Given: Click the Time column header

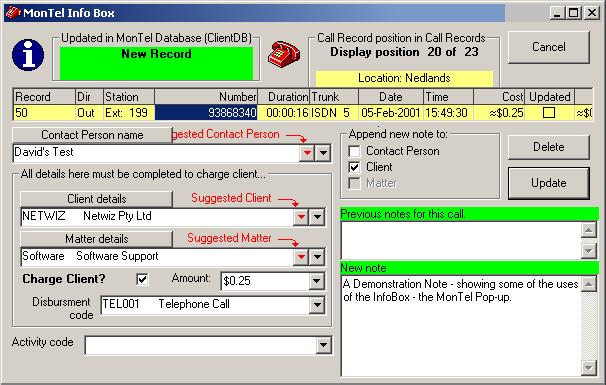Looking at the screenshot, I should pyautogui.click(x=448, y=97).
